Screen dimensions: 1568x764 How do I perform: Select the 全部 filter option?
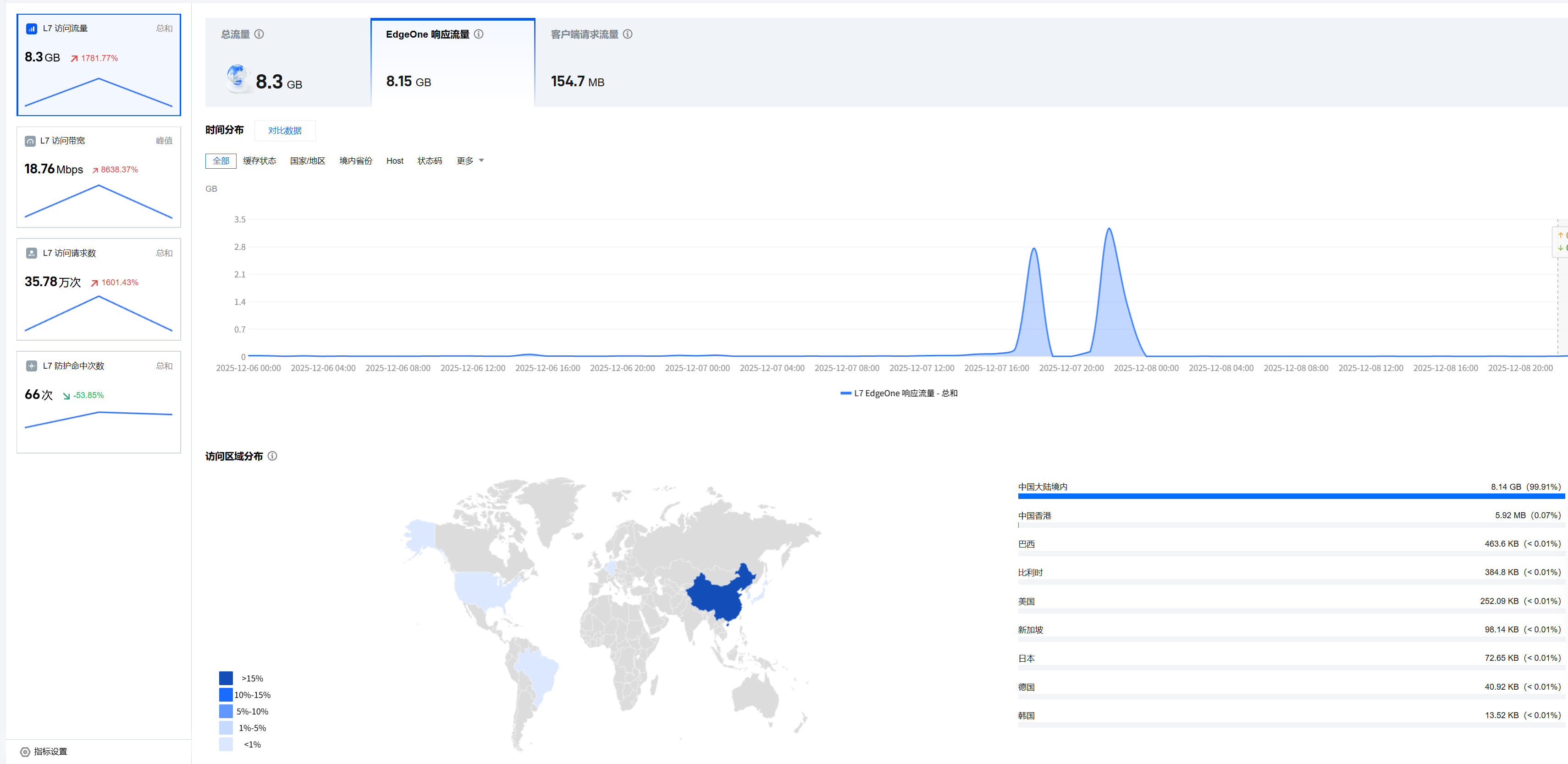click(x=221, y=161)
